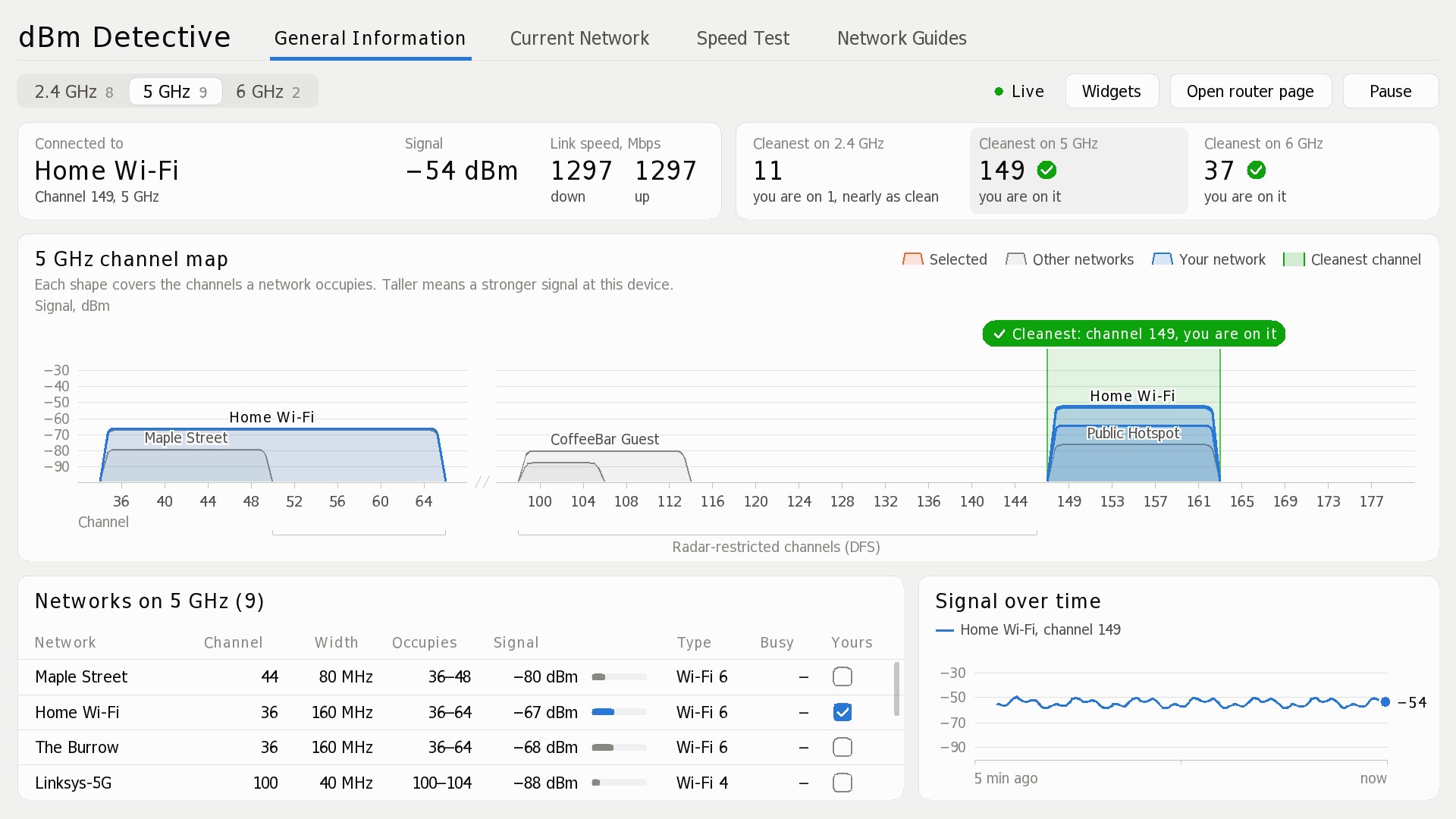
Task: Click the networks table scrollbar
Action: pos(897,689)
